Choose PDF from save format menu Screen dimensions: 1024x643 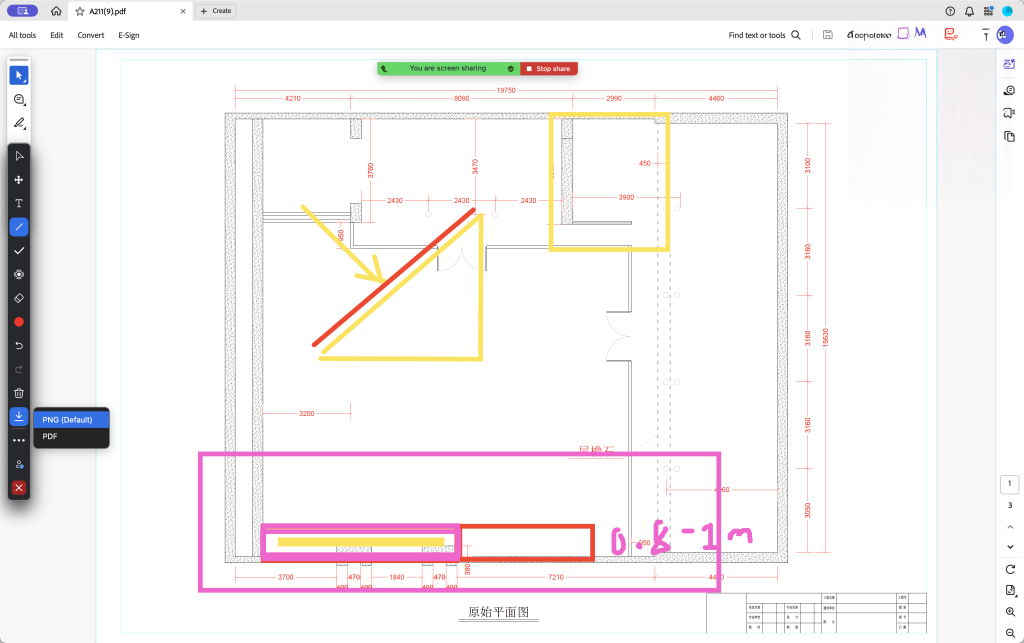tap(50, 437)
